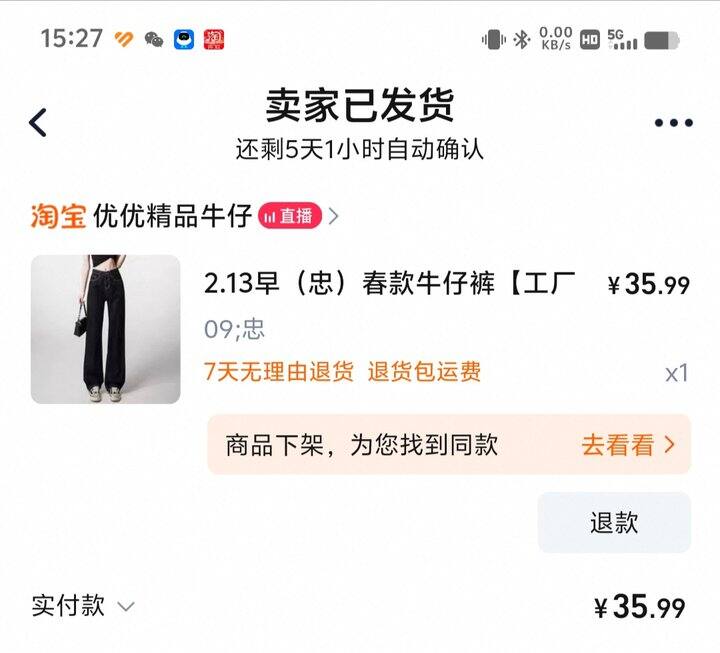
Task: Open the three-dot more options menu
Action: 674,123
